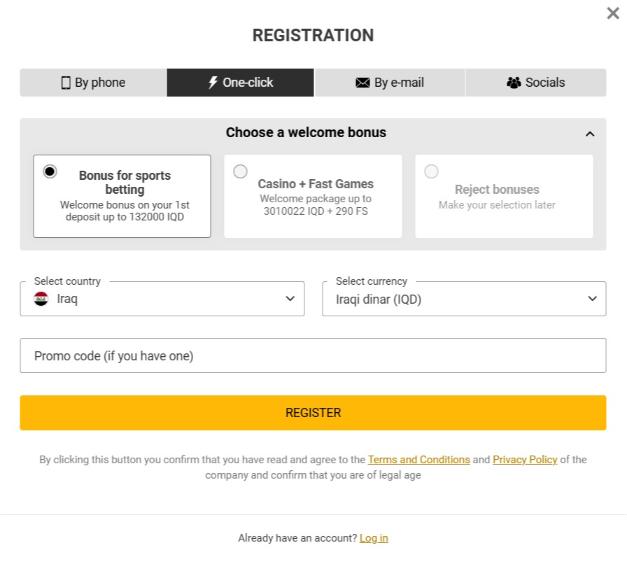The height and width of the screenshot is (564, 627).
Task: Click the people icon for Socials
Action: 514,83
